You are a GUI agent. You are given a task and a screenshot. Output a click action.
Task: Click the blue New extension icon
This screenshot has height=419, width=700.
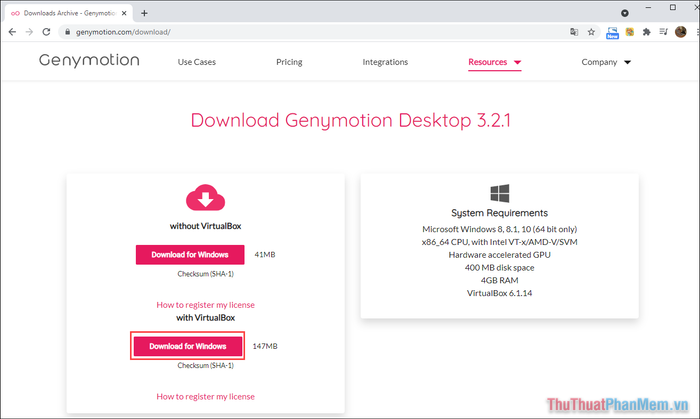pos(612,32)
